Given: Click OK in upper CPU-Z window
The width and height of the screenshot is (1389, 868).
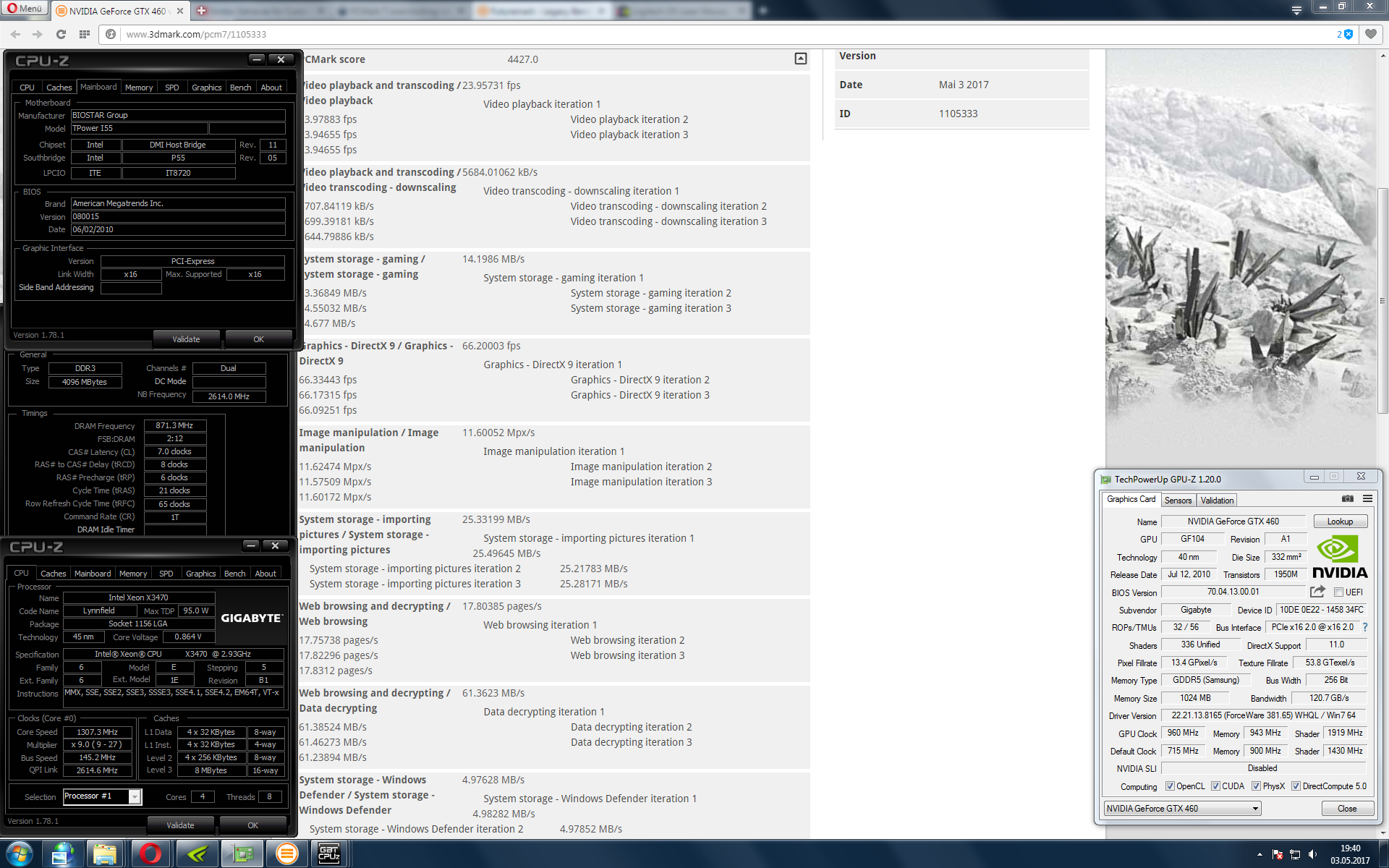Looking at the screenshot, I should tap(258, 339).
